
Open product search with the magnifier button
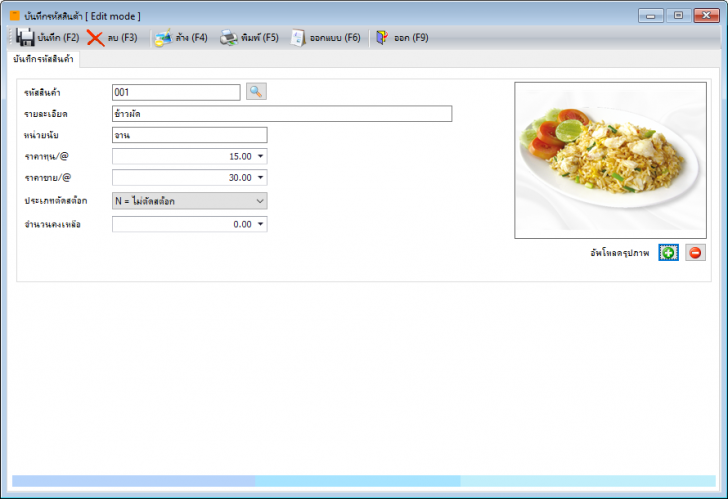click(256, 92)
